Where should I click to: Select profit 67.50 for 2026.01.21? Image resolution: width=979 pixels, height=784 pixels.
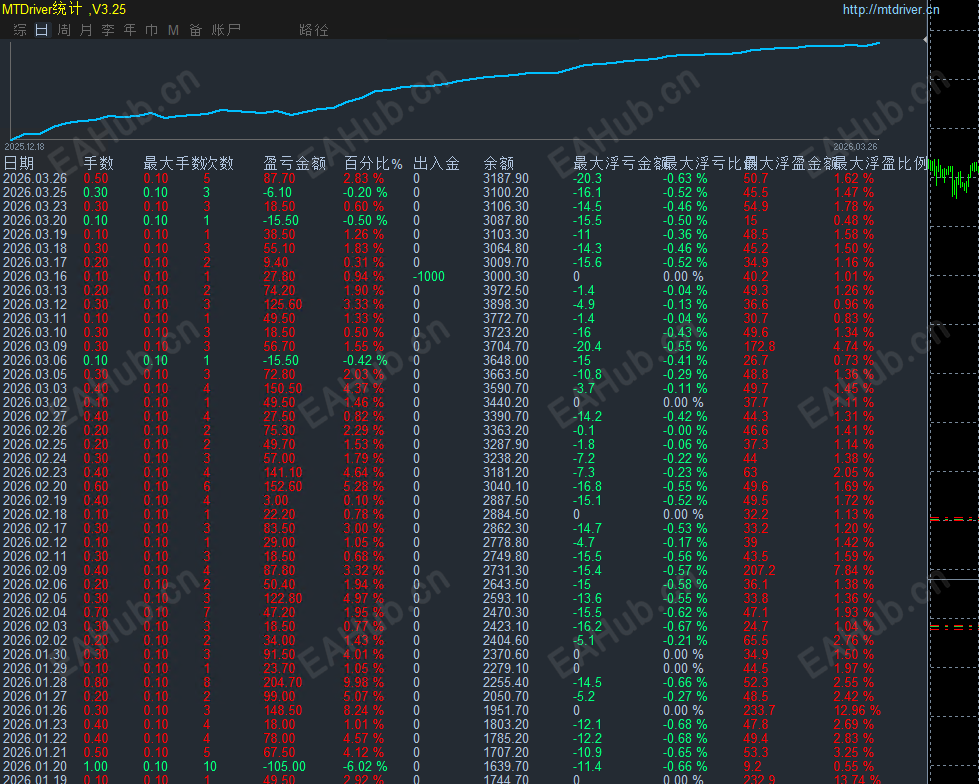tap(279, 752)
